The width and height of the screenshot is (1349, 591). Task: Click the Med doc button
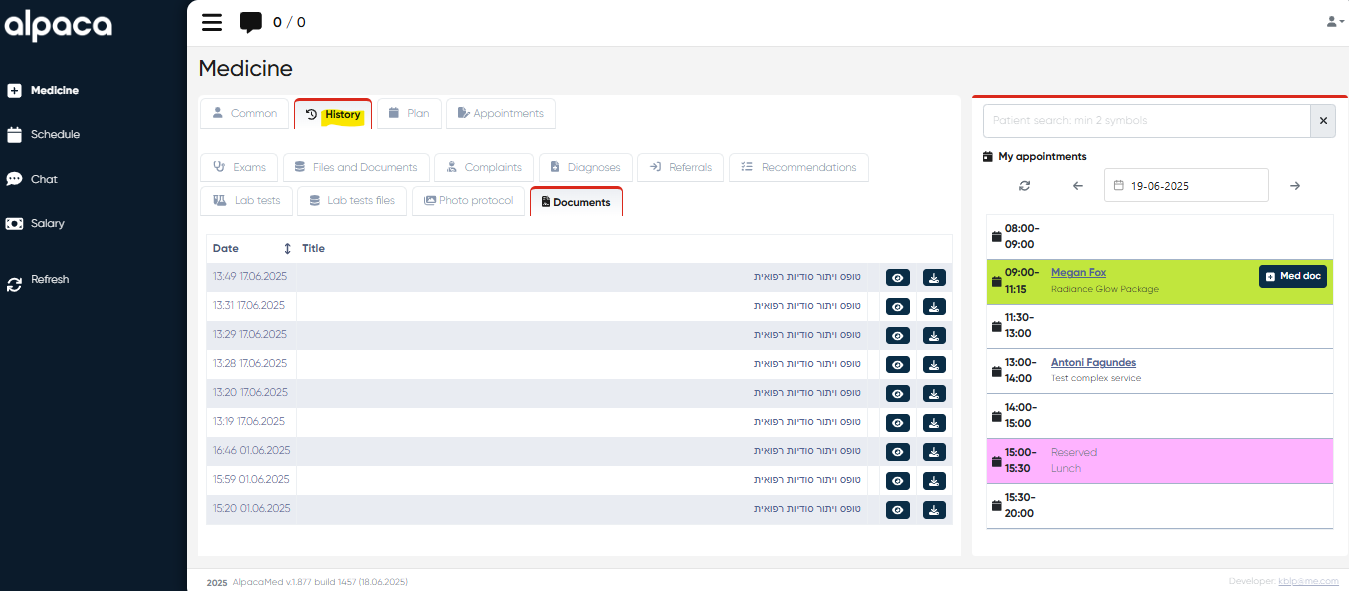pyautogui.click(x=1292, y=277)
